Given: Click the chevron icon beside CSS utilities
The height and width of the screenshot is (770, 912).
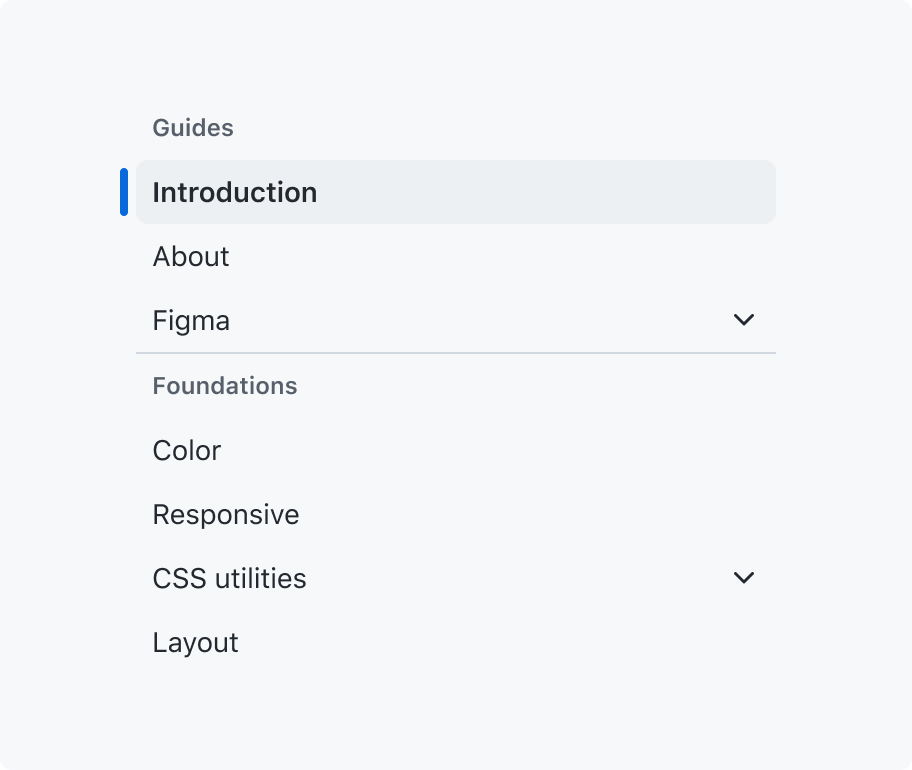Looking at the screenshot, I should 743,578.
